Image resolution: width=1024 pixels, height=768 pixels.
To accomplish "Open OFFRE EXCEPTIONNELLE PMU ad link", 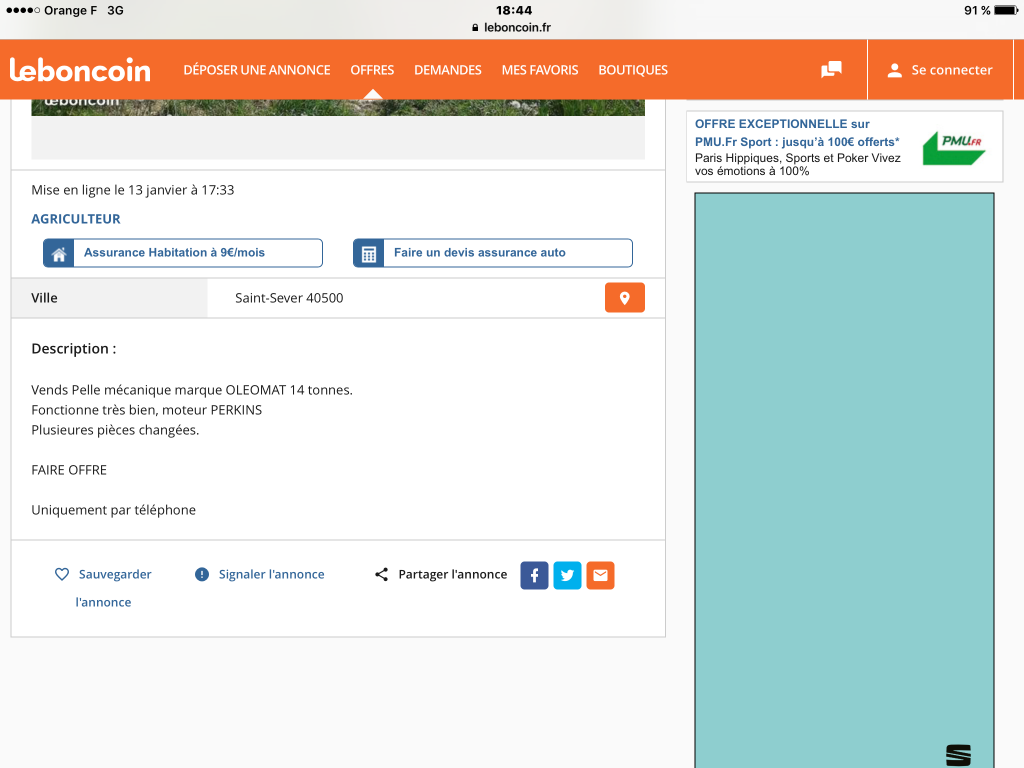I will click(797, 133).
